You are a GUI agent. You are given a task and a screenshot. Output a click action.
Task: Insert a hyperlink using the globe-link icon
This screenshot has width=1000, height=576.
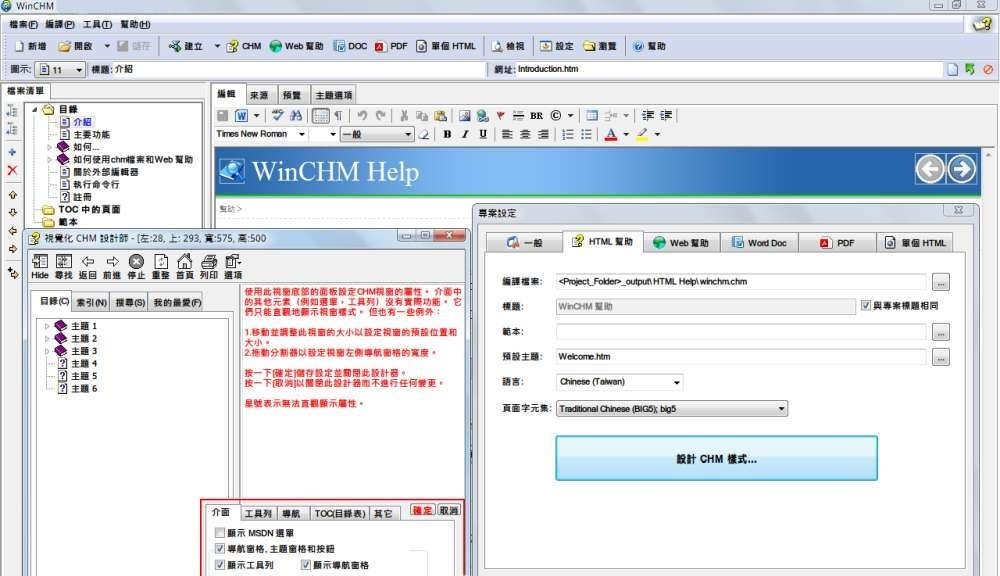(x=483, y=115)
